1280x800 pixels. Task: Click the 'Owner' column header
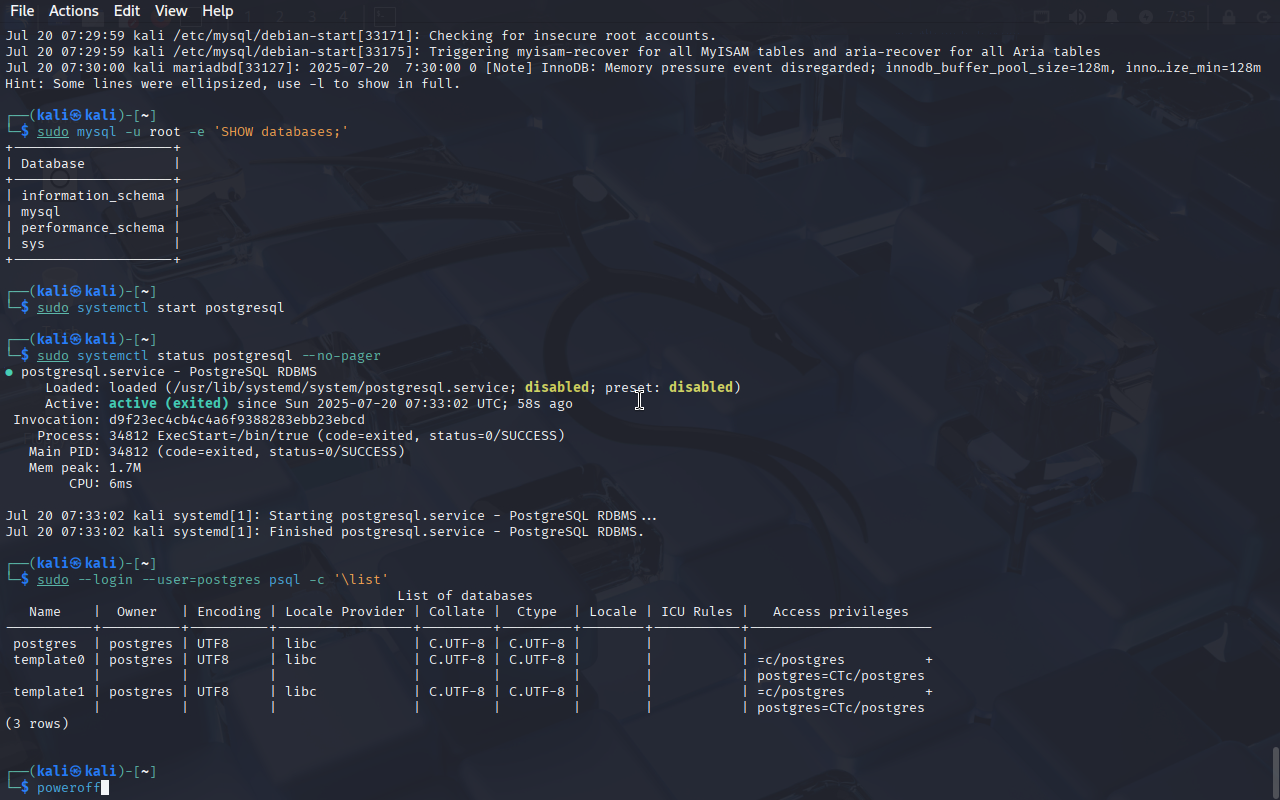coord(137,612)
